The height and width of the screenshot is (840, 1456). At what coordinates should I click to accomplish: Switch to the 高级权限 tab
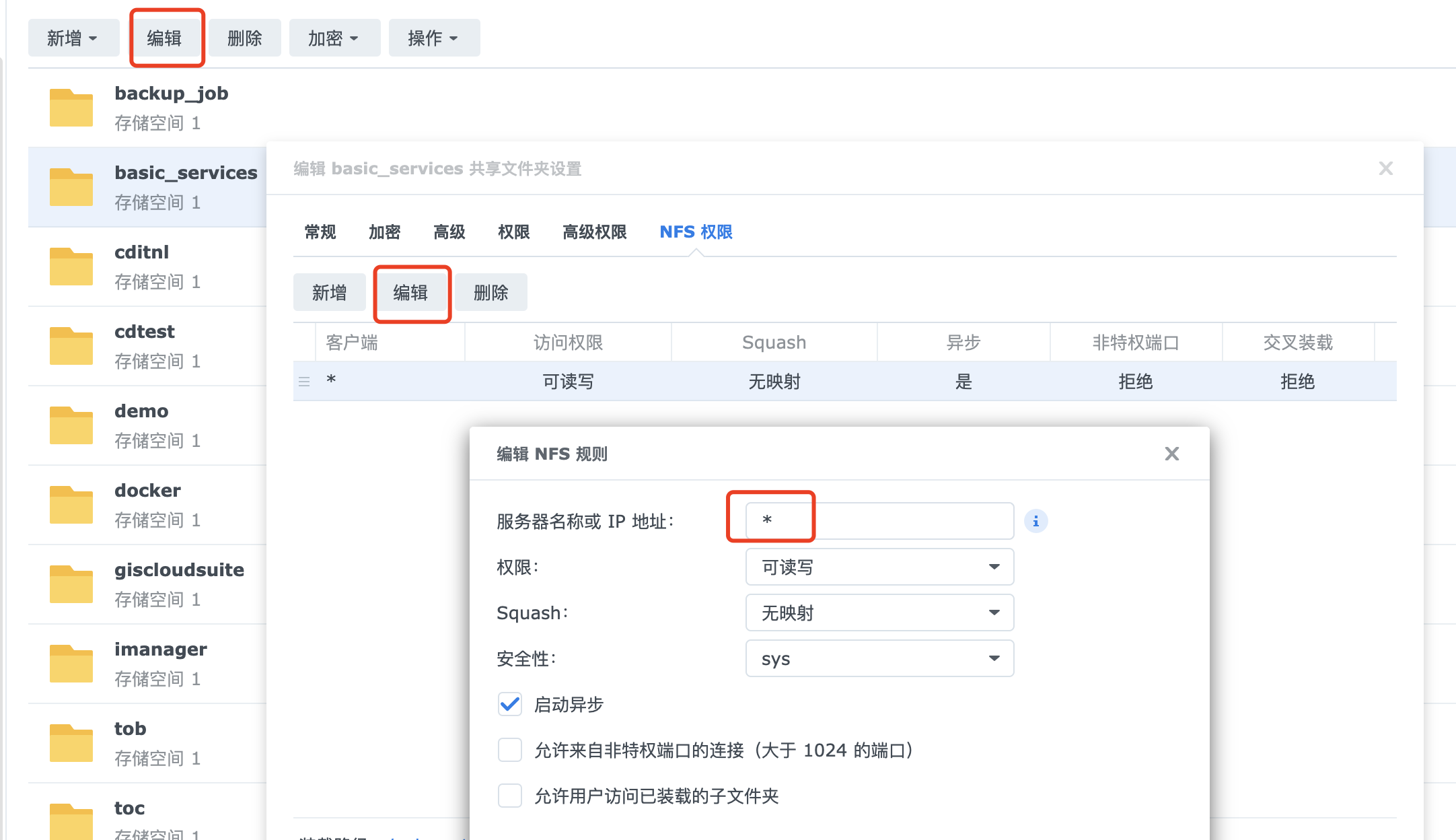594,232
